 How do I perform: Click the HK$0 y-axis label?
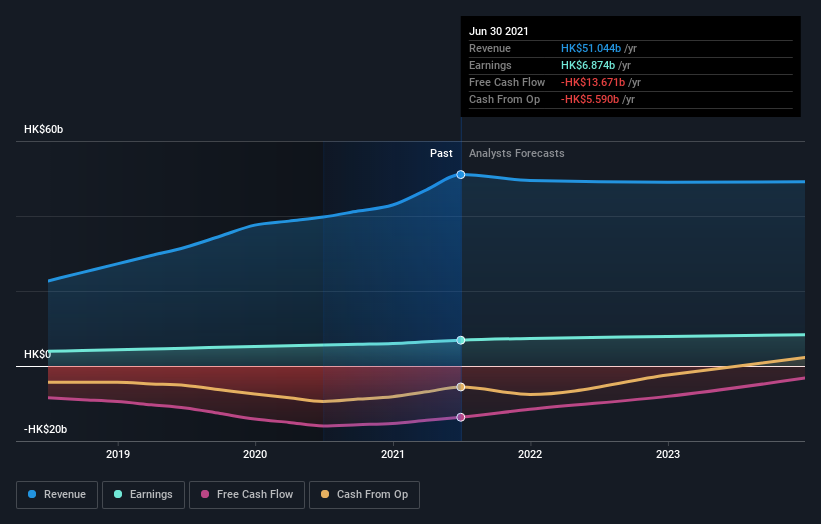click(37, 354)
